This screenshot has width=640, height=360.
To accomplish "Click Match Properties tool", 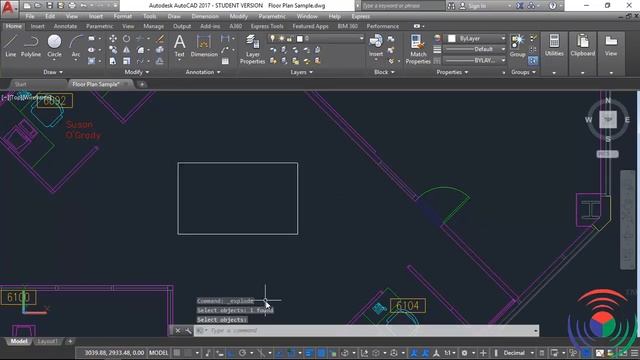I will pyautogui.click(x=418, y=49).
